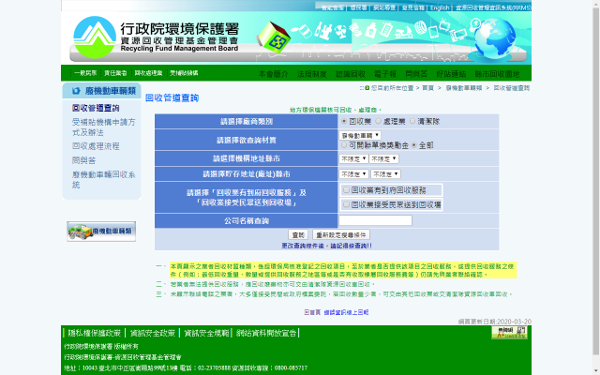The image size is (600, 375).
Task: Click the link next to 回首頁
Action: 346,312
